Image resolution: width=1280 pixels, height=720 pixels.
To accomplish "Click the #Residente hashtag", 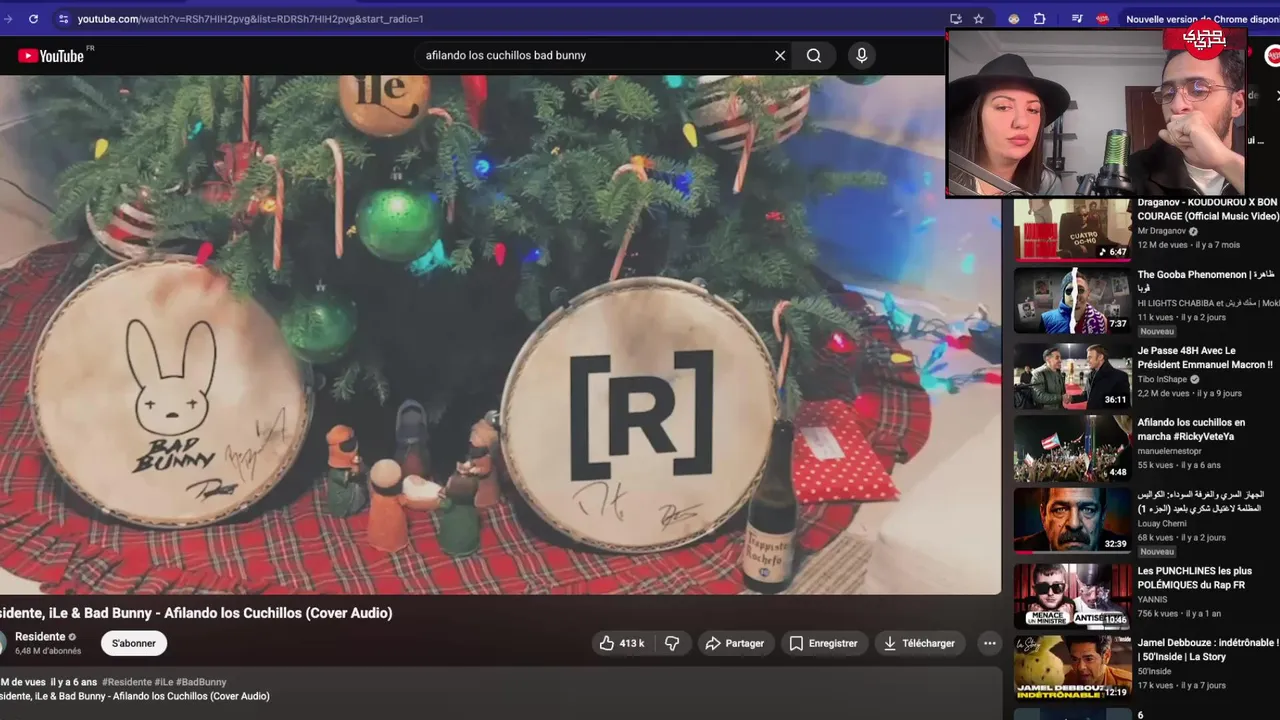I will click(x=127, y=682).
